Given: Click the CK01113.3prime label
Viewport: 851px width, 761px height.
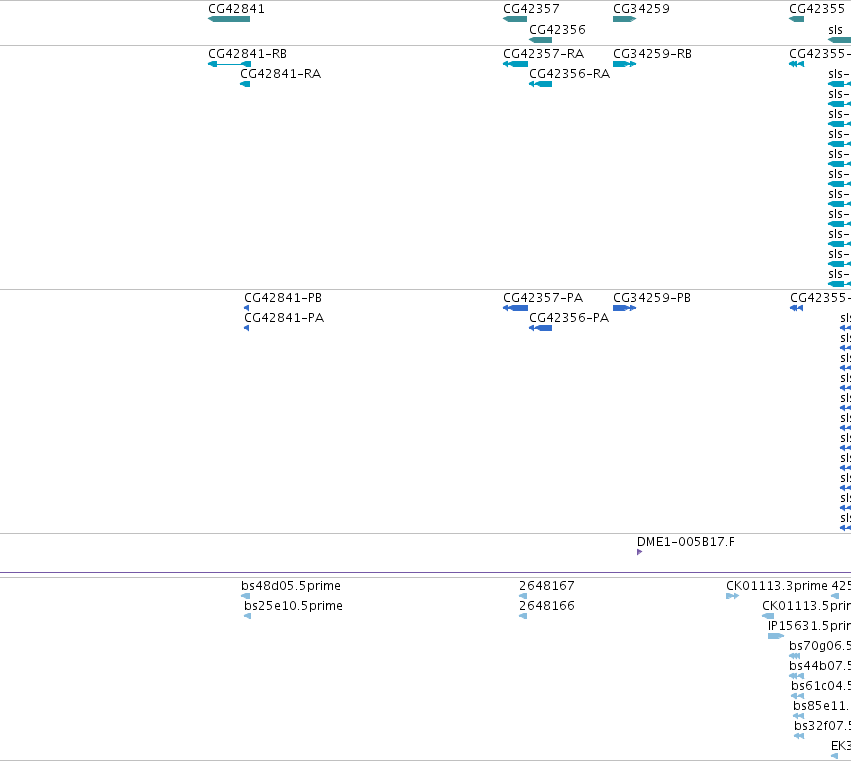Looking at the screenshot, I should [x=777, y=586].
